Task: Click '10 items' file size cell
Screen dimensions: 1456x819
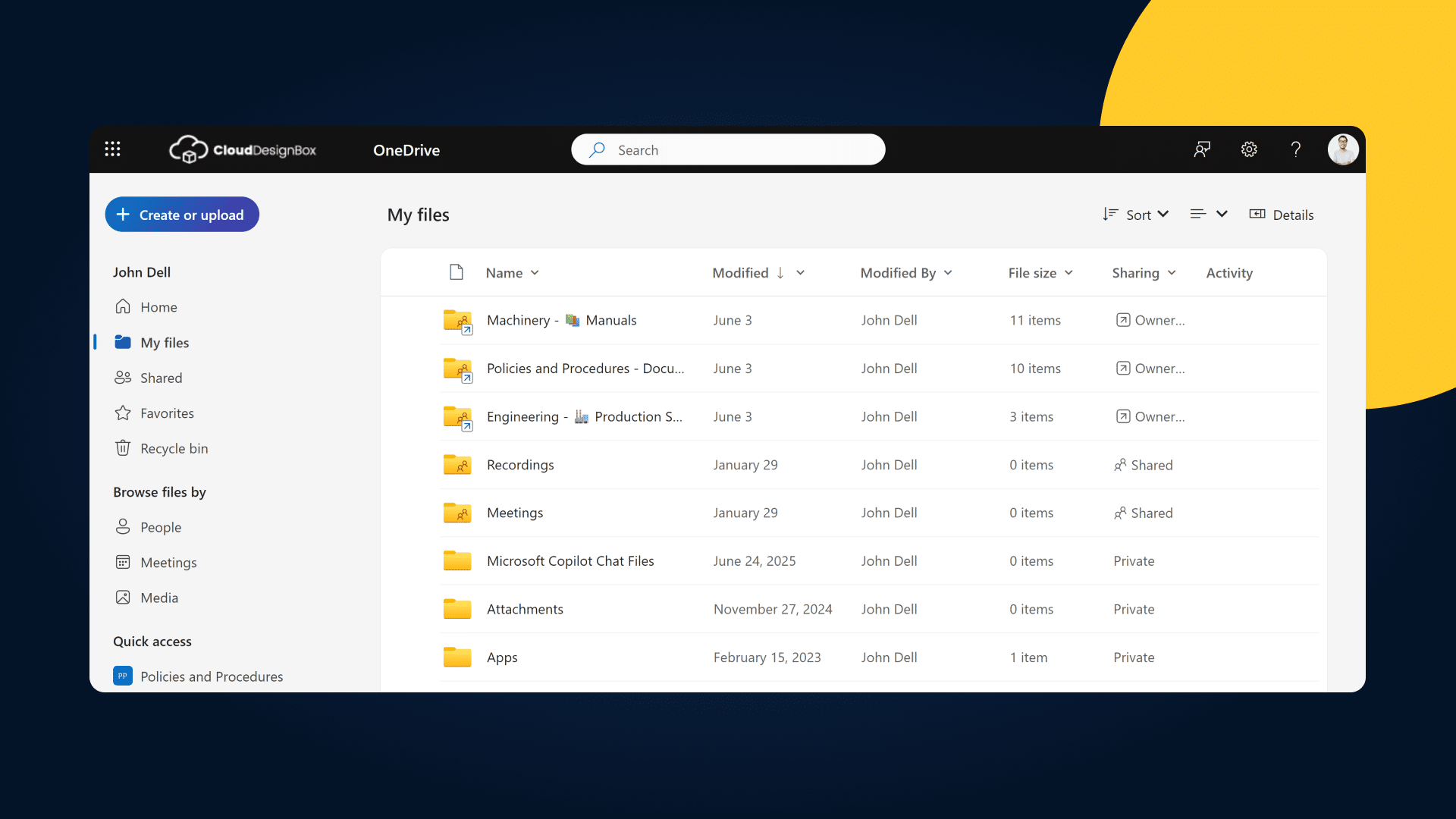Action: (1035, 369)
